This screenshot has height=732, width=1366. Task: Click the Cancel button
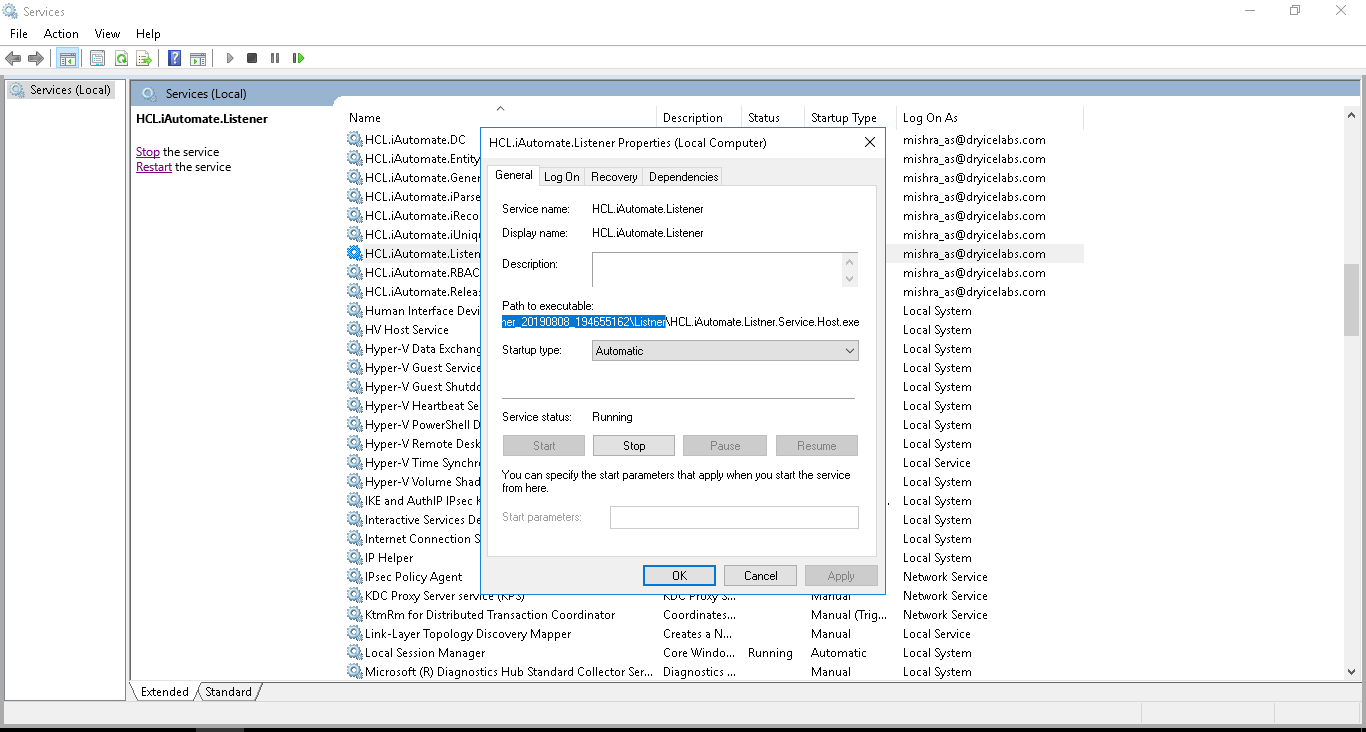tap(760, 576)
